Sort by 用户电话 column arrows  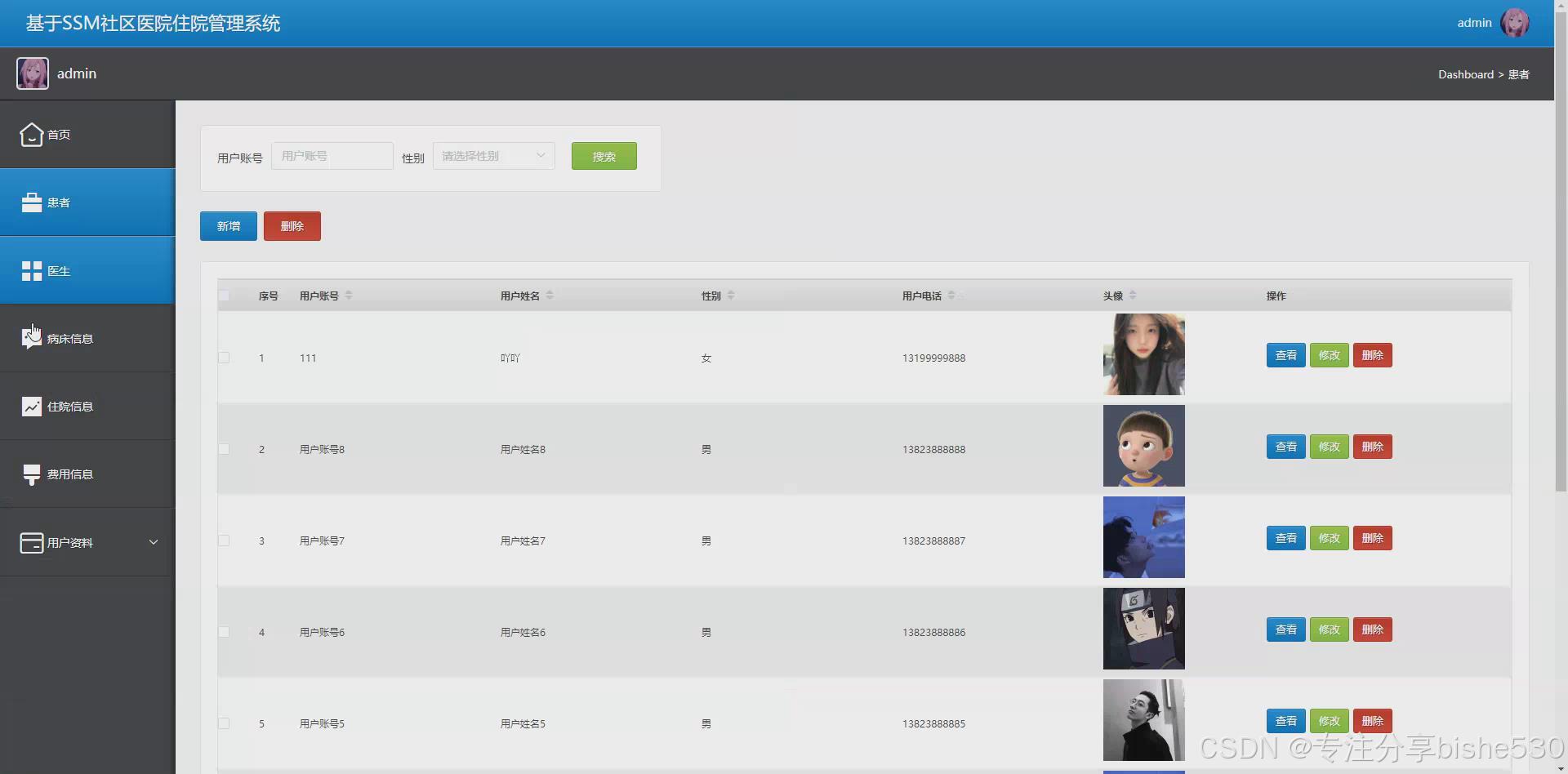[951, 296]
